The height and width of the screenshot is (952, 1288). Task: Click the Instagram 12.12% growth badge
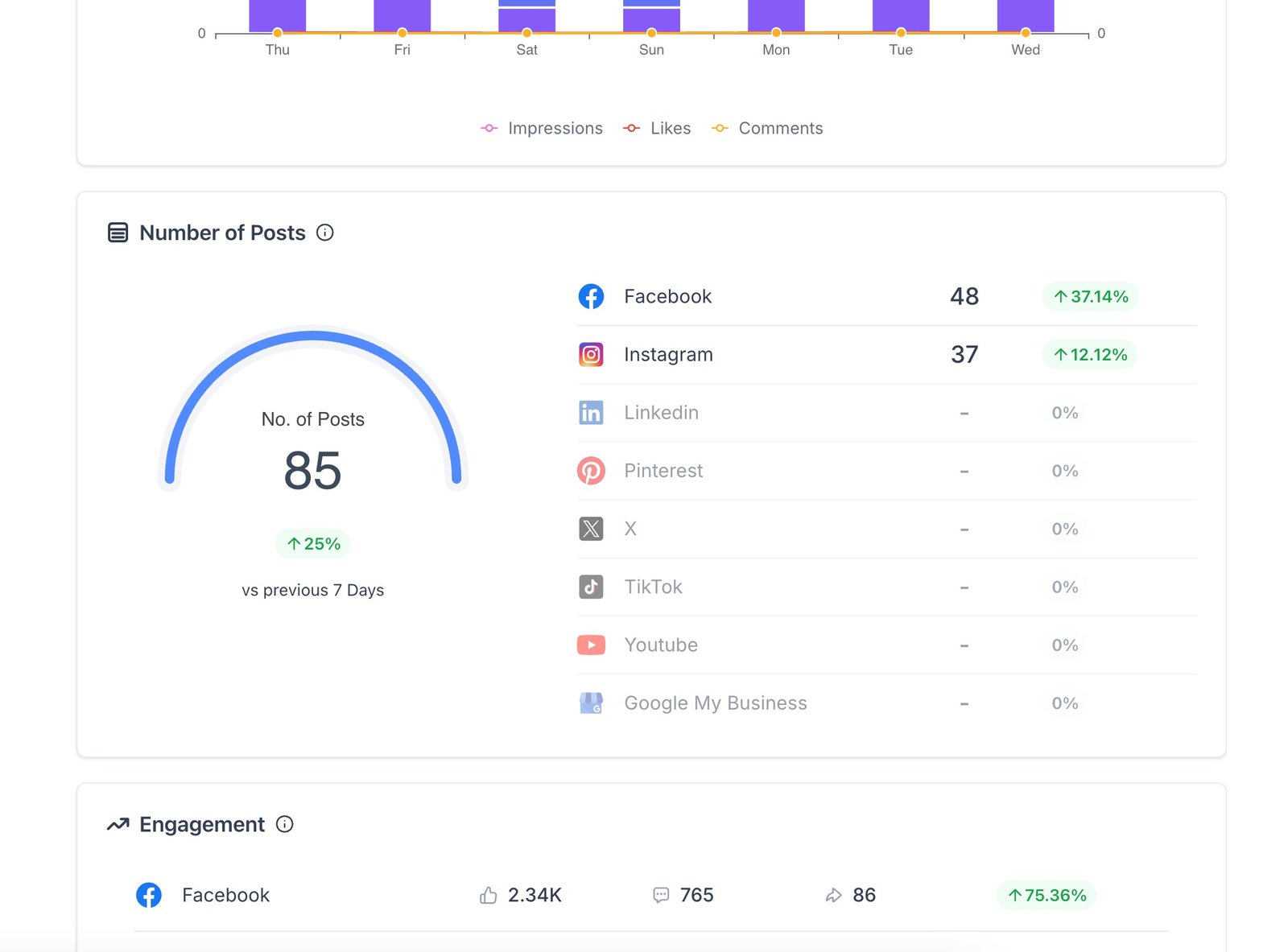[1090, 354]
